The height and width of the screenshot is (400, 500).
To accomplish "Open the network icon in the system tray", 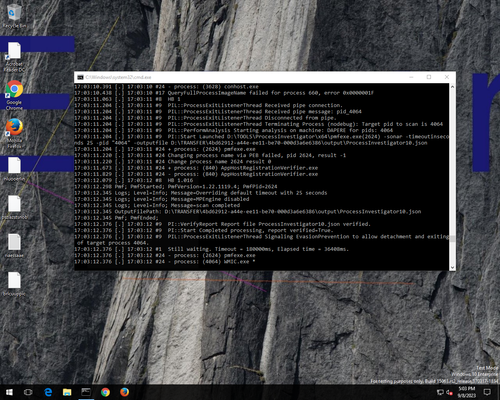I will [x=440, y=392].
